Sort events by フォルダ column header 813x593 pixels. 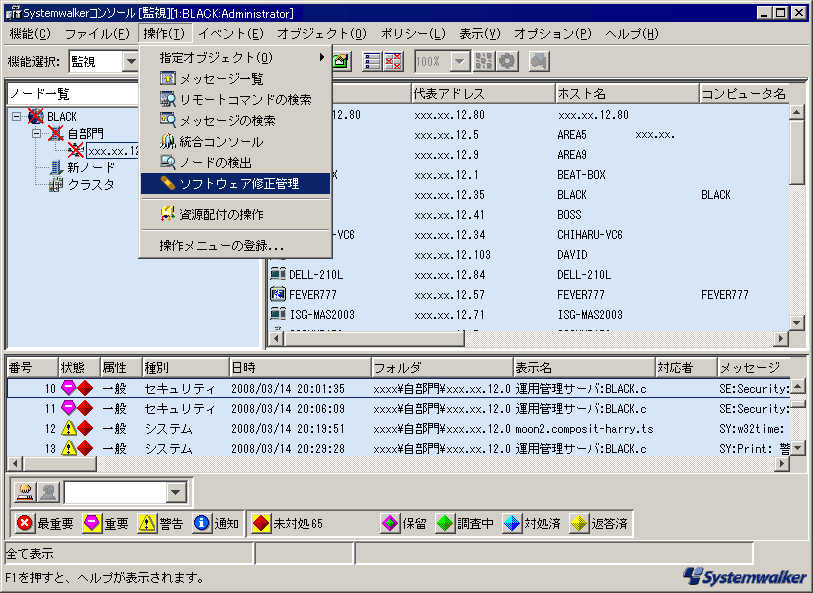click(x=442, y=368)
